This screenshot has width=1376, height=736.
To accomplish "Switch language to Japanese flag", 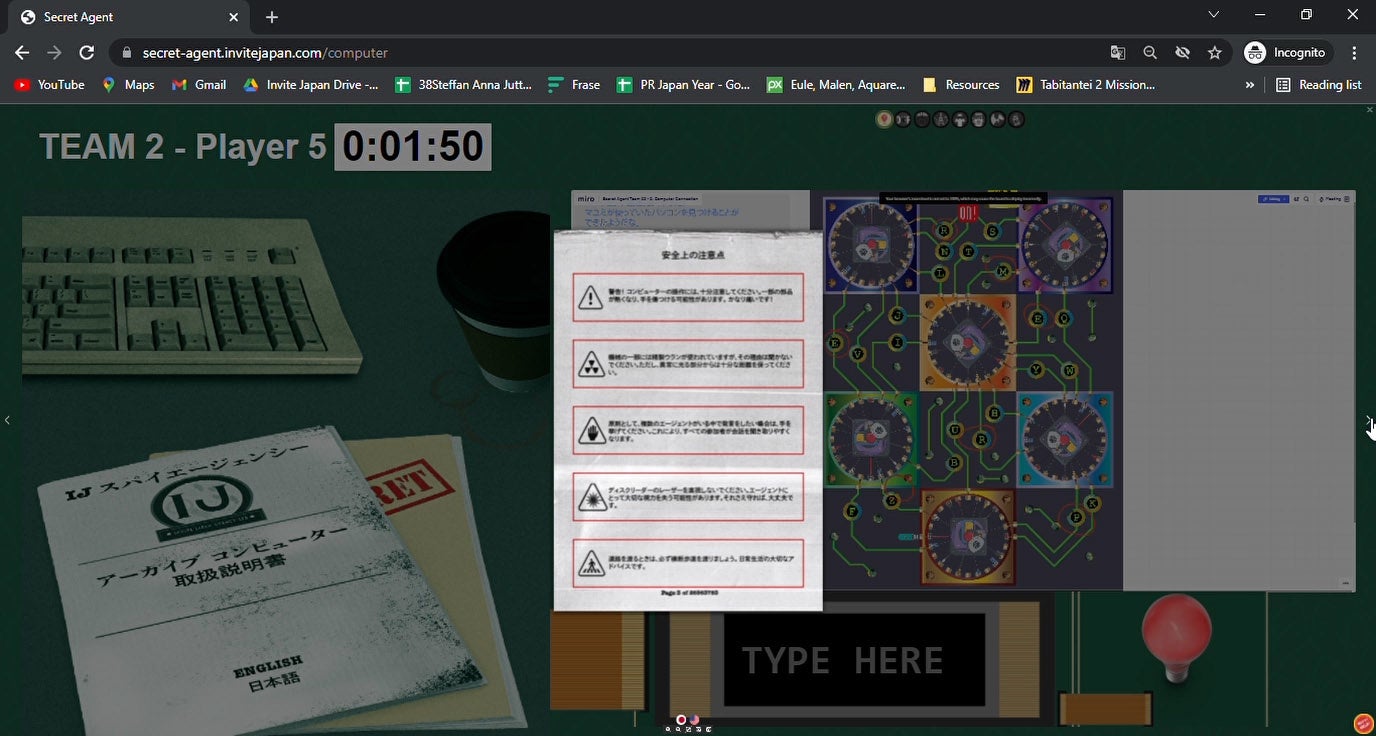I will (681, 719).
